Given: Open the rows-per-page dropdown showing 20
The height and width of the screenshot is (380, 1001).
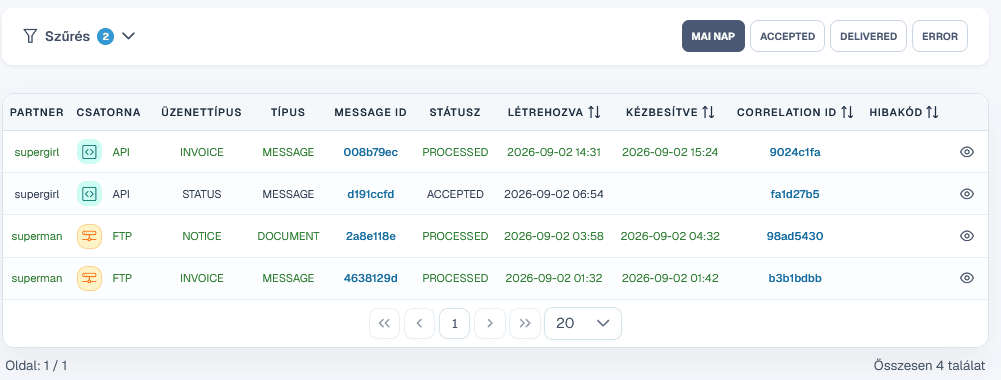Looking at the screenshot, I should click(x=583, y=324).
